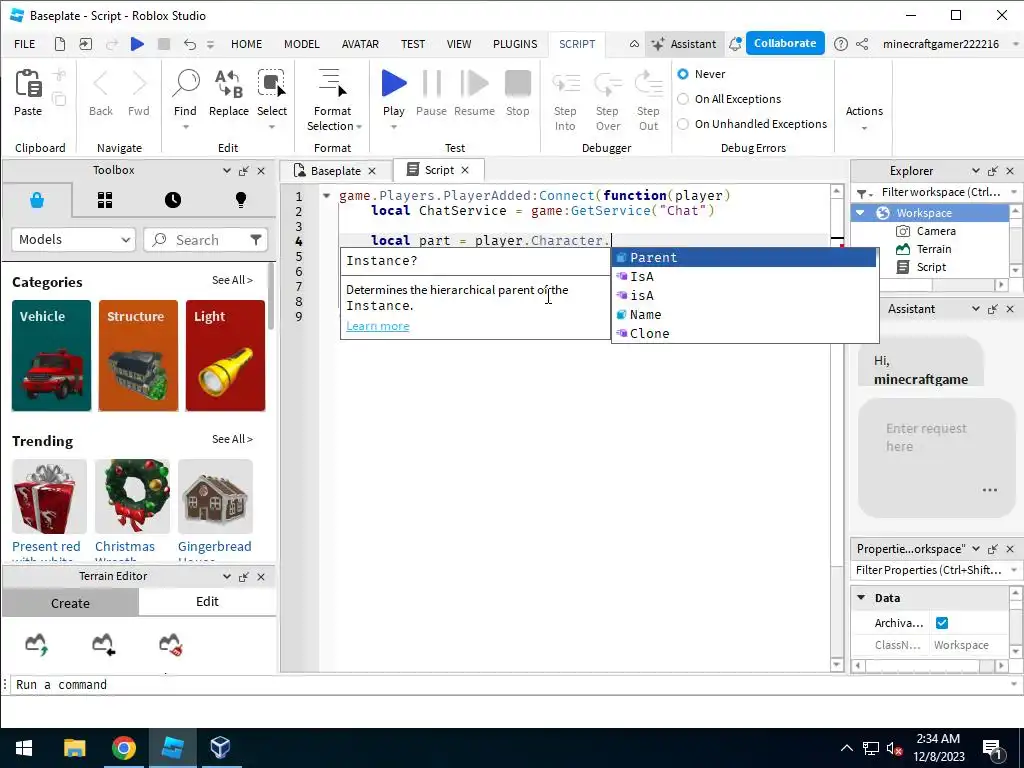Click the Select tool icon
The width and height of the screenshot is (1024, 768).
pyautogui.click(x=272, y=84)
